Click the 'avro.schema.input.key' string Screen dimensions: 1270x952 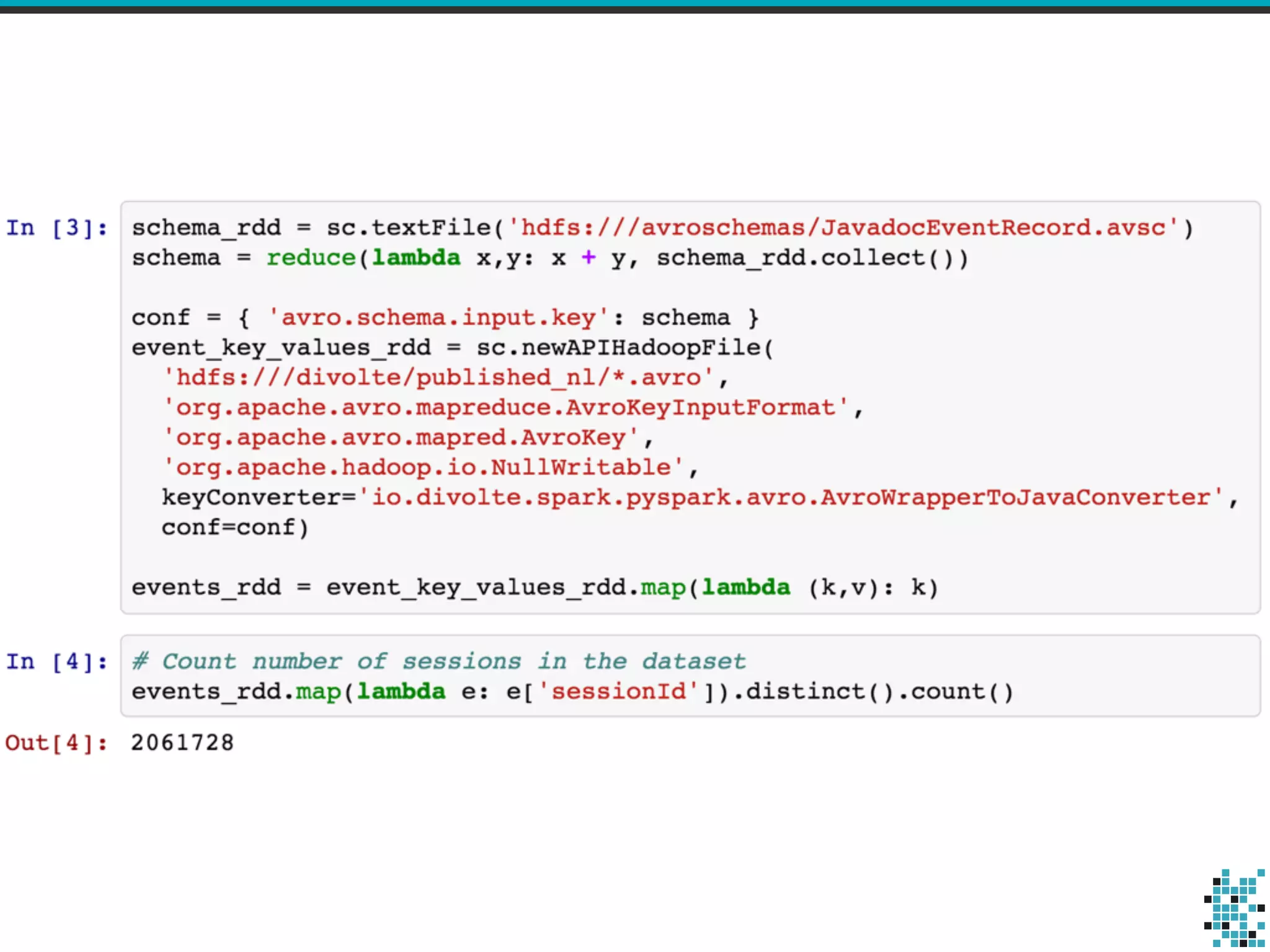tap(438, 318)
